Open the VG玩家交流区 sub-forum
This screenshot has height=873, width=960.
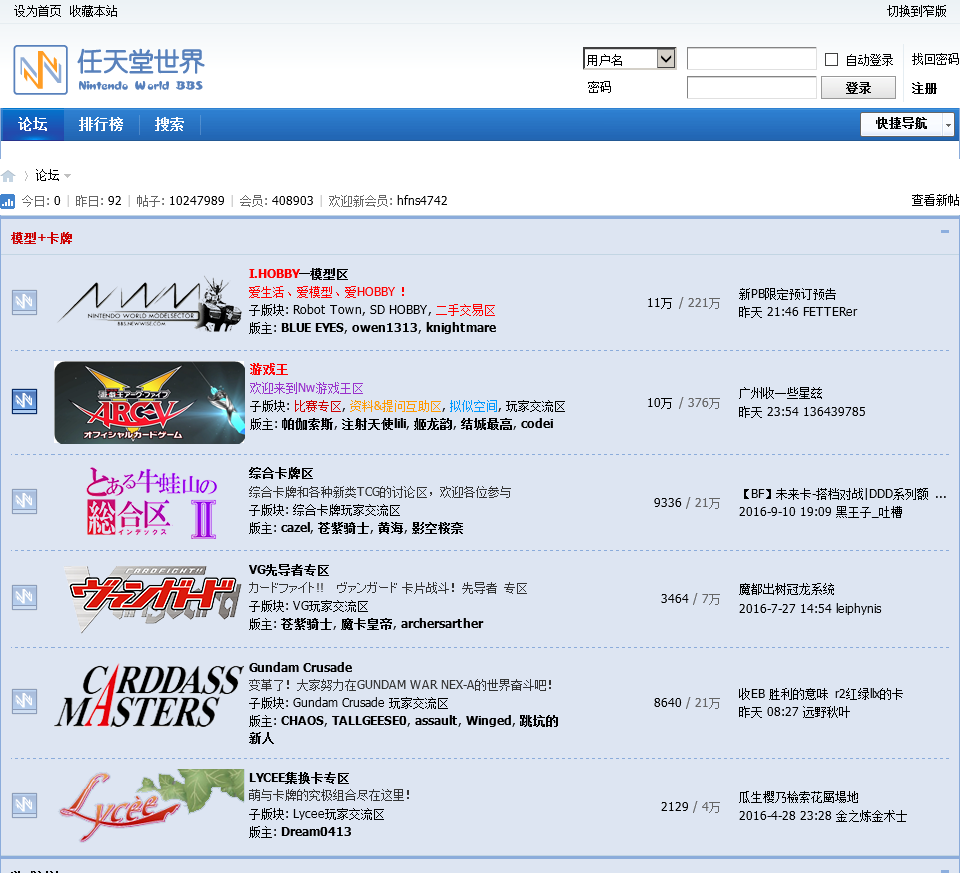click(331, 606)
